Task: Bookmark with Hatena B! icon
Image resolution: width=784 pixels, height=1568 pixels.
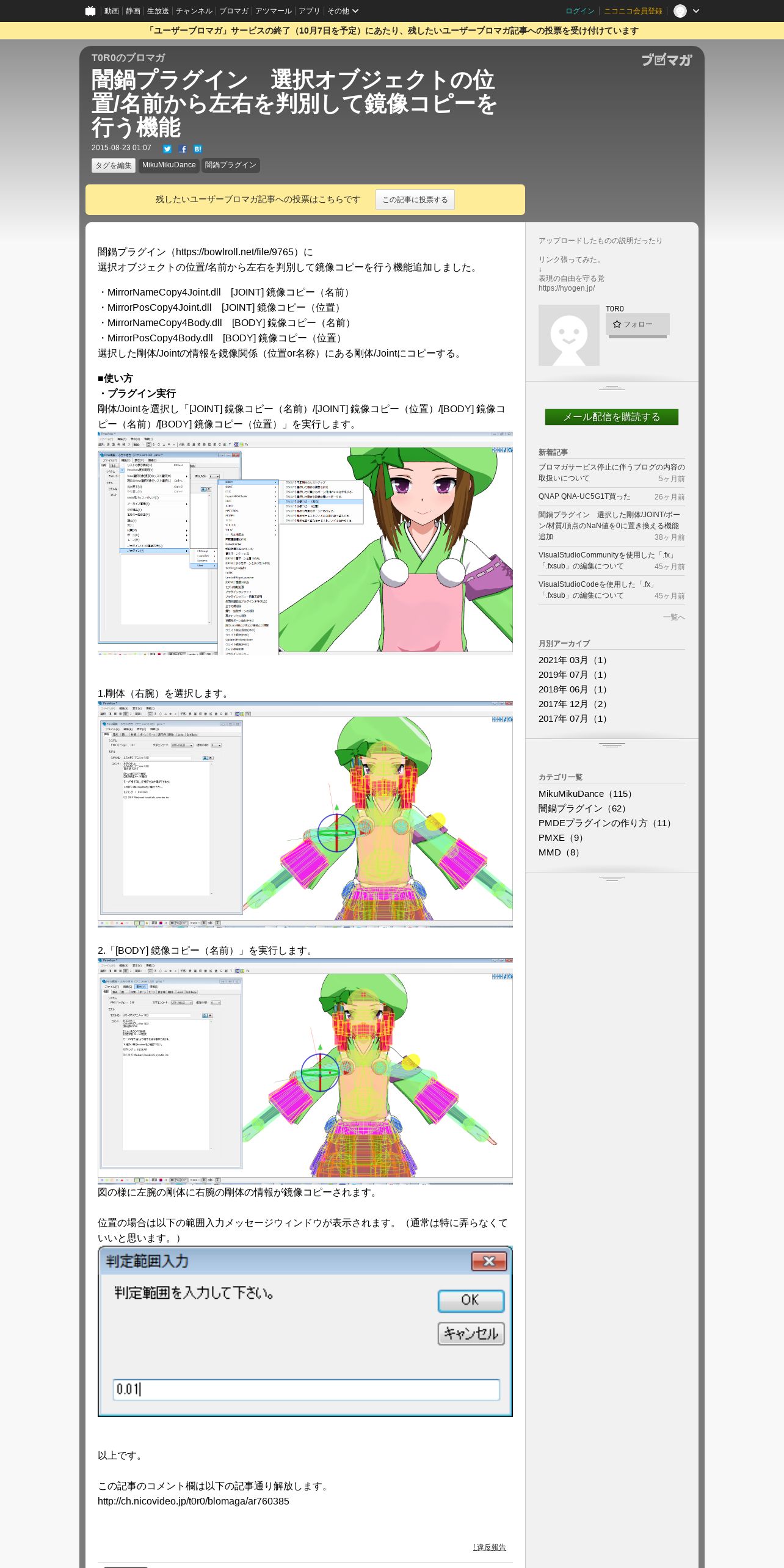Action: click(x=198, y=149)
